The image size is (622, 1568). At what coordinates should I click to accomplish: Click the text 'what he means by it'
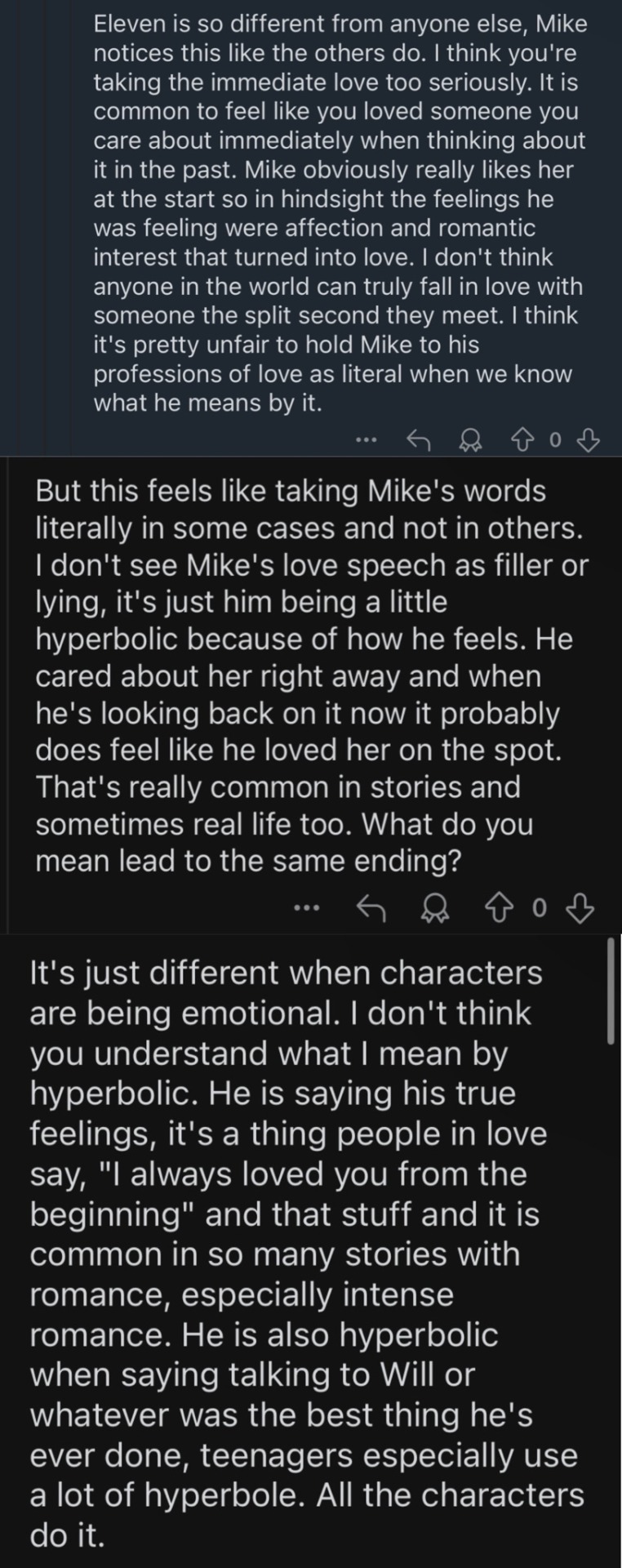coord(207,403)
